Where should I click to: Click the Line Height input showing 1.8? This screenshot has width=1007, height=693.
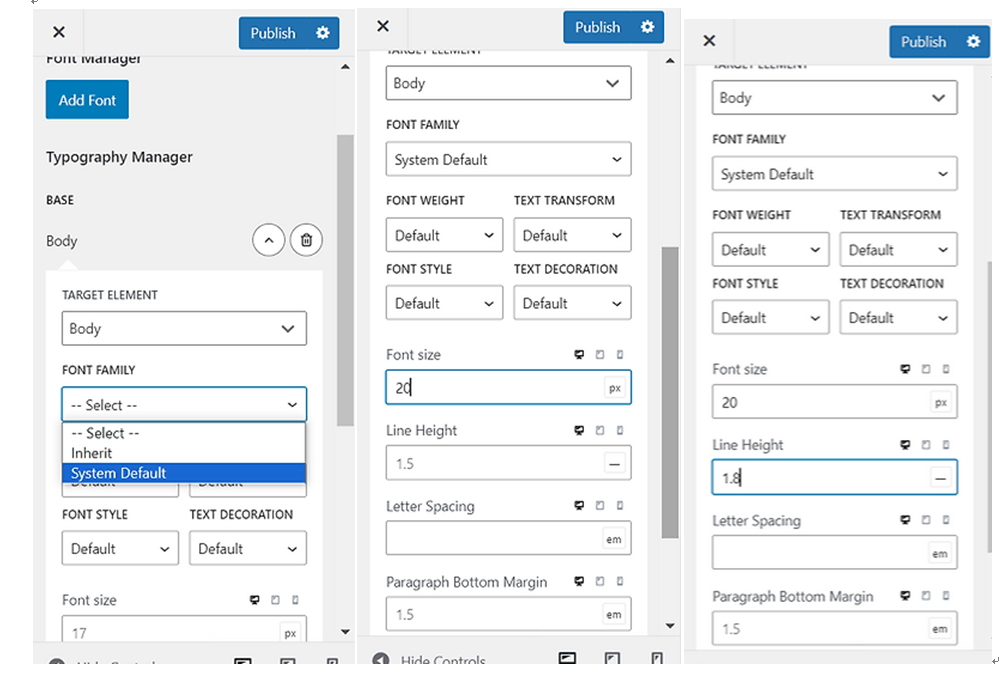click(820, 478)
